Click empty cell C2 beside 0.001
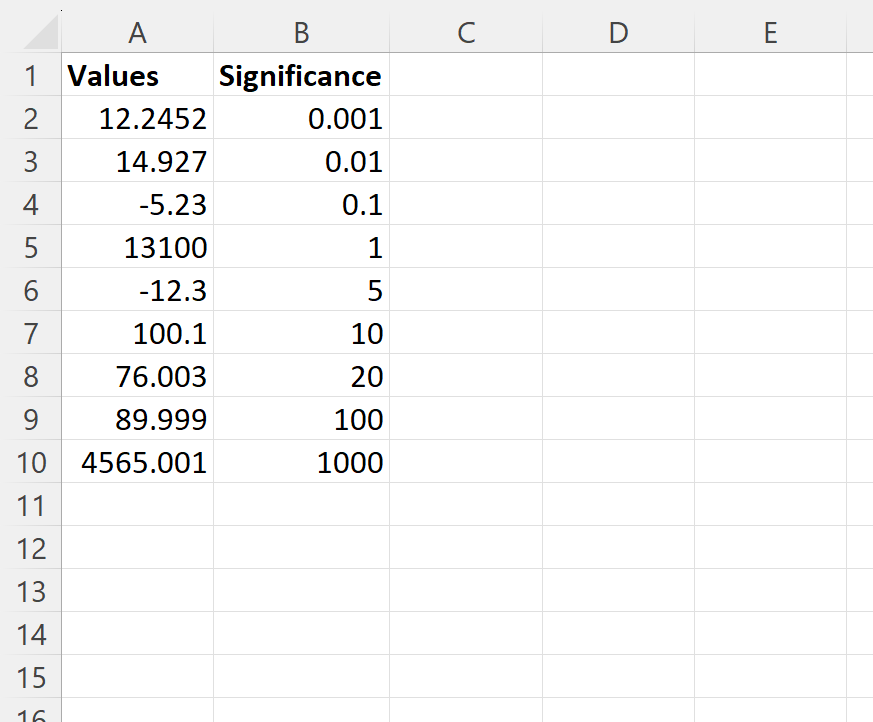This screenshot has height=722, width=873. 466,117
